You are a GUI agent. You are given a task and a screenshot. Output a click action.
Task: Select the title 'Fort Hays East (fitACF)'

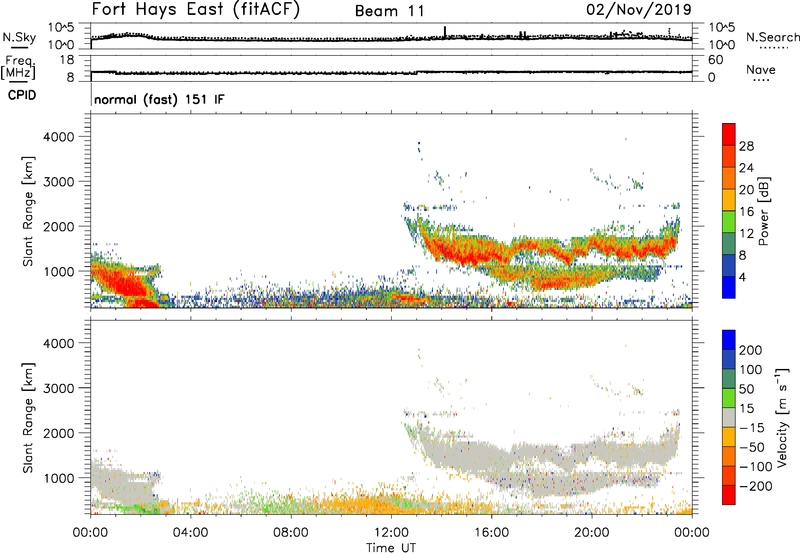[x=196, y=9]
